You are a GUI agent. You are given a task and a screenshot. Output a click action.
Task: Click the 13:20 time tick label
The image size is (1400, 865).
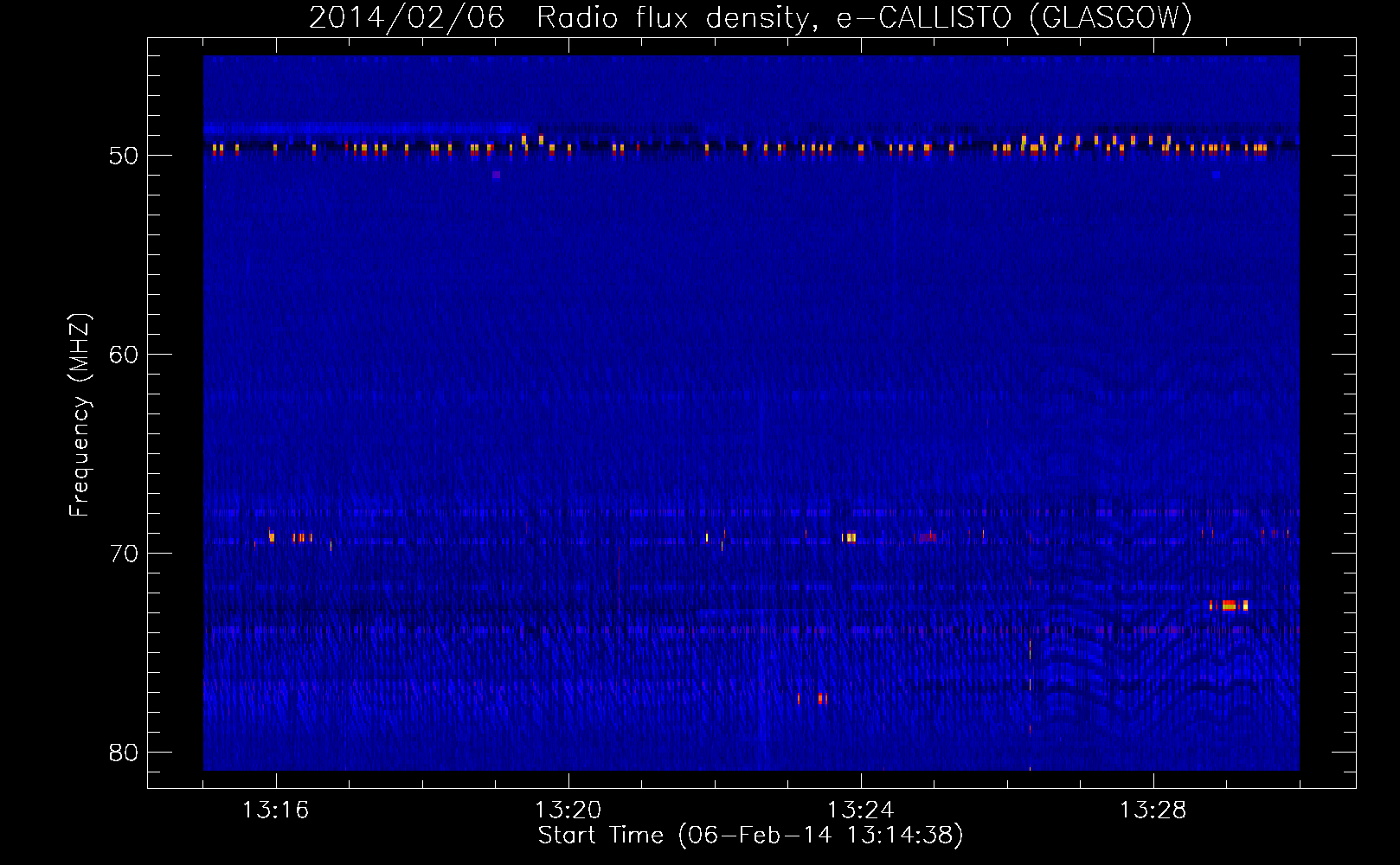(x=568, y=811)
